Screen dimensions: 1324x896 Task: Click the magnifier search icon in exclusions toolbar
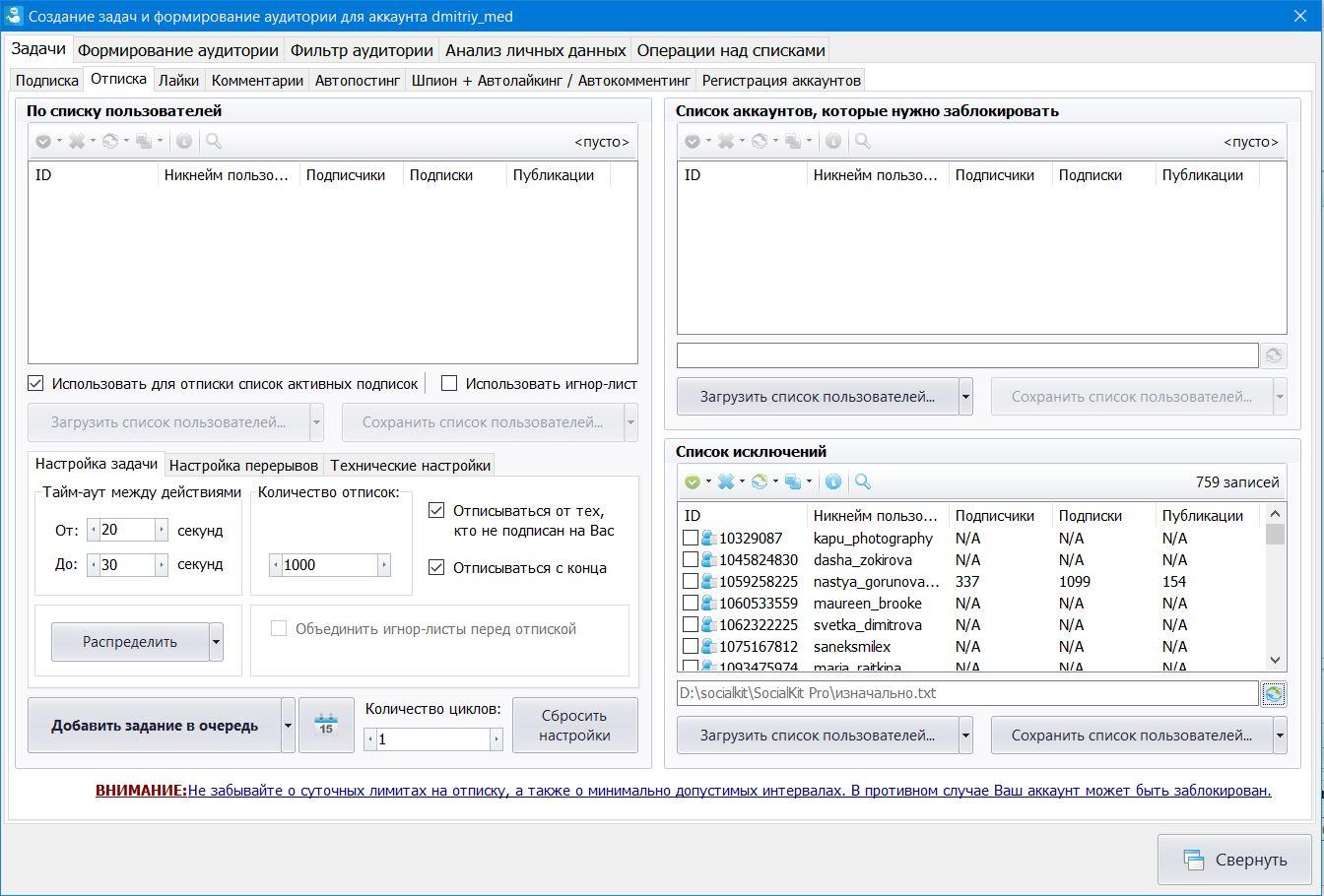[863, 481]
